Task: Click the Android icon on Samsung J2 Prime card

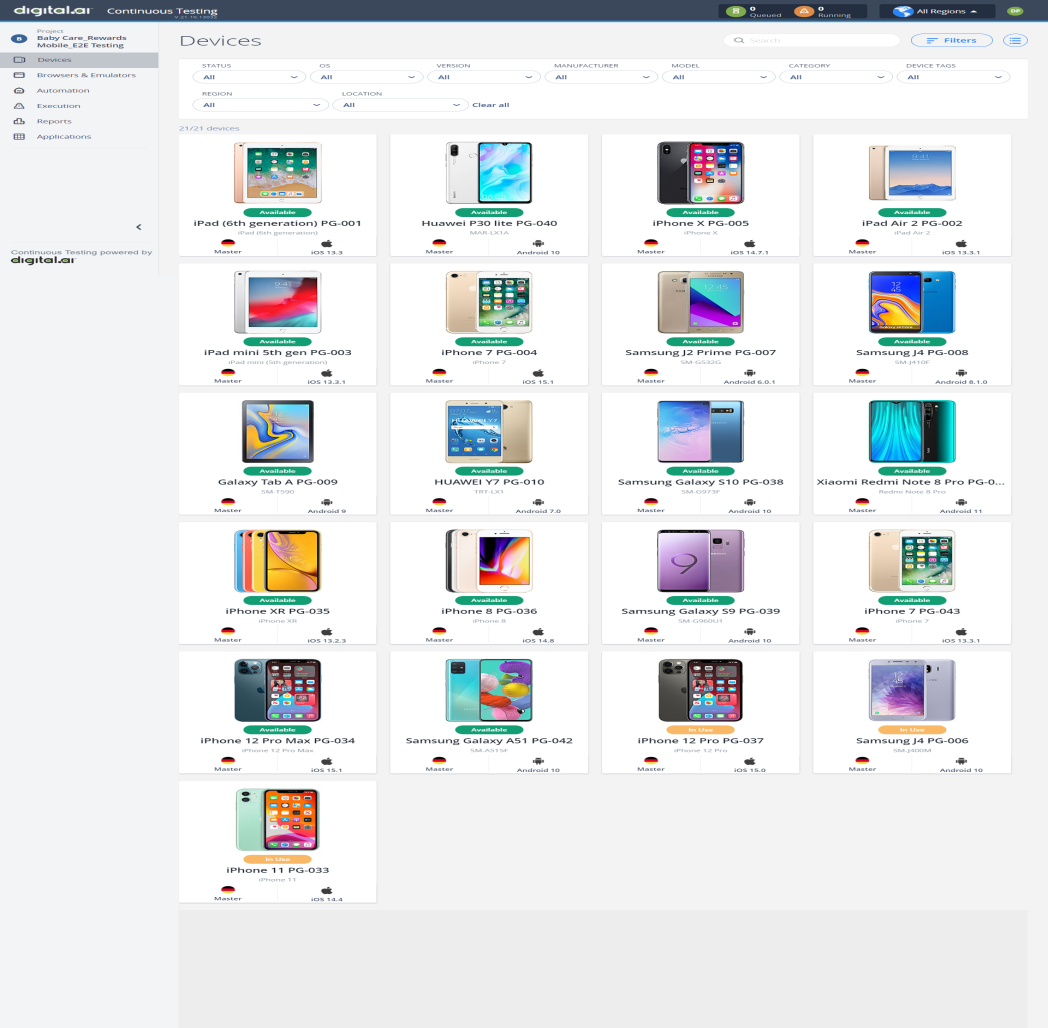Action: [749, 373]
